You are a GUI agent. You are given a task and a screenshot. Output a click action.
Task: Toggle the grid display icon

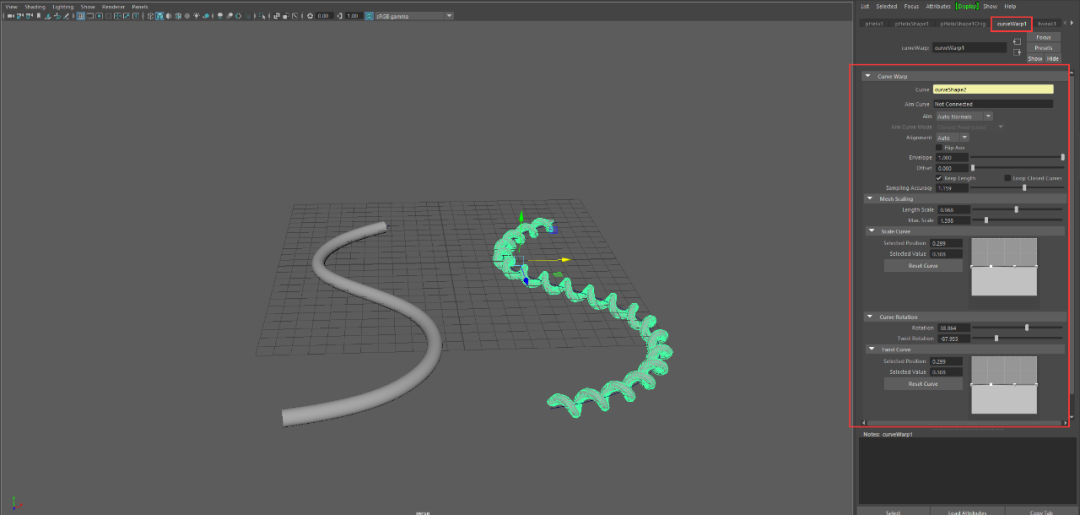[81, 15]
